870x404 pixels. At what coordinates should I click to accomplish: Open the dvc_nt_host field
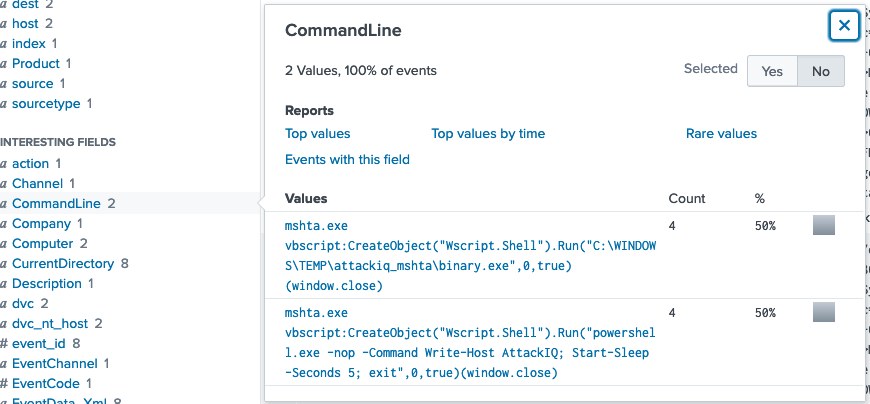click(x=52, y=323)
